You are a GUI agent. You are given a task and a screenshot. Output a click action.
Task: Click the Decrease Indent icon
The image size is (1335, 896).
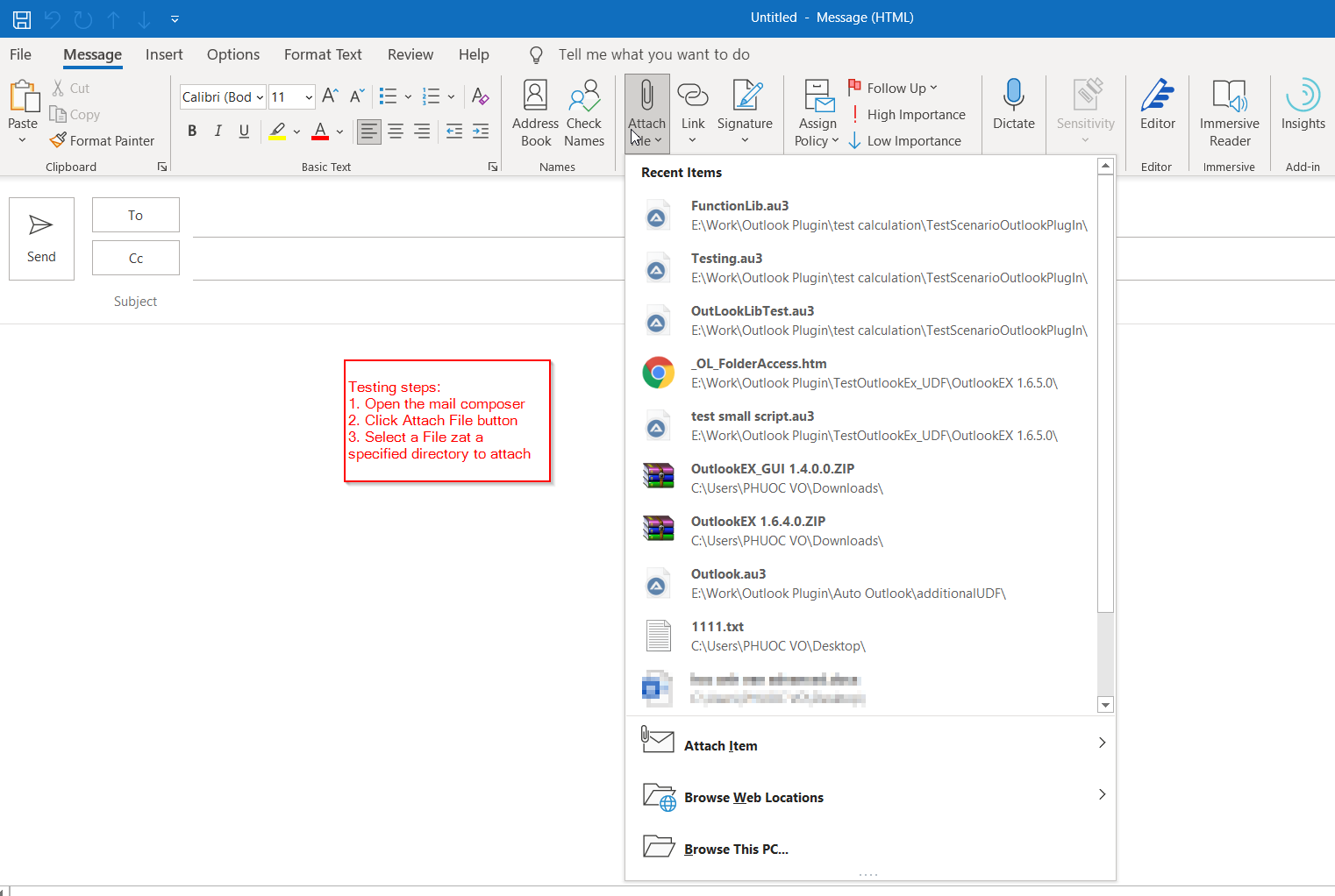[454, 132]
